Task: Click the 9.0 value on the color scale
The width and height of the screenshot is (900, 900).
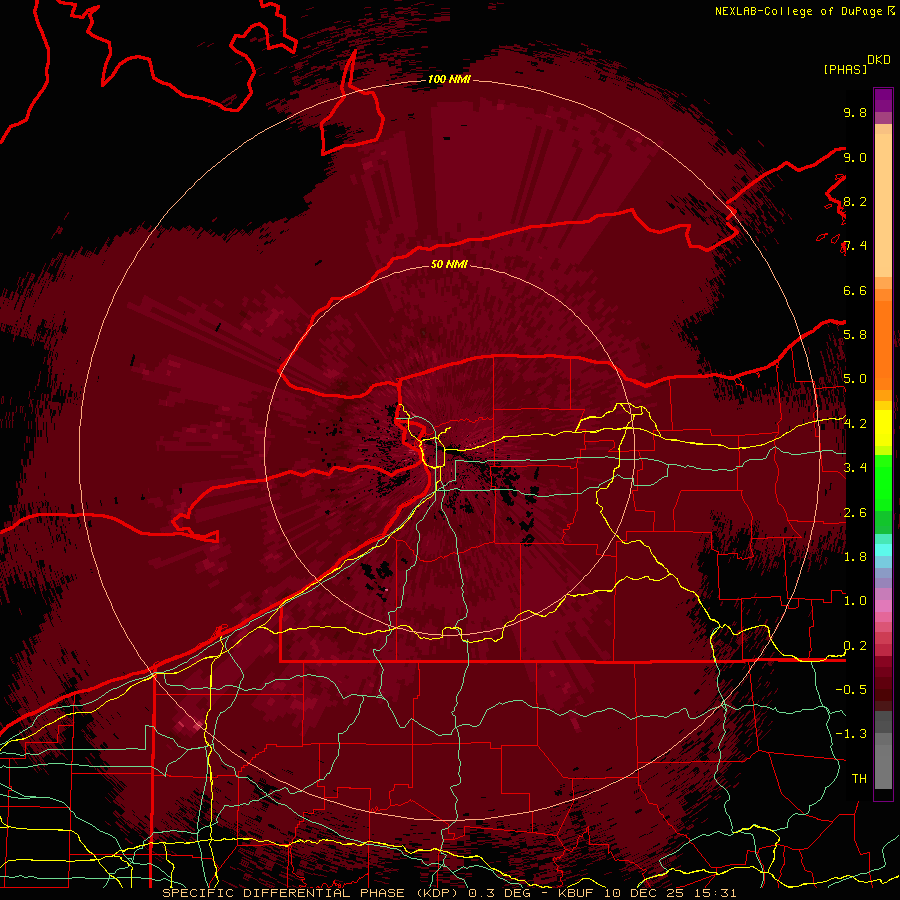Action: point(855,157)
